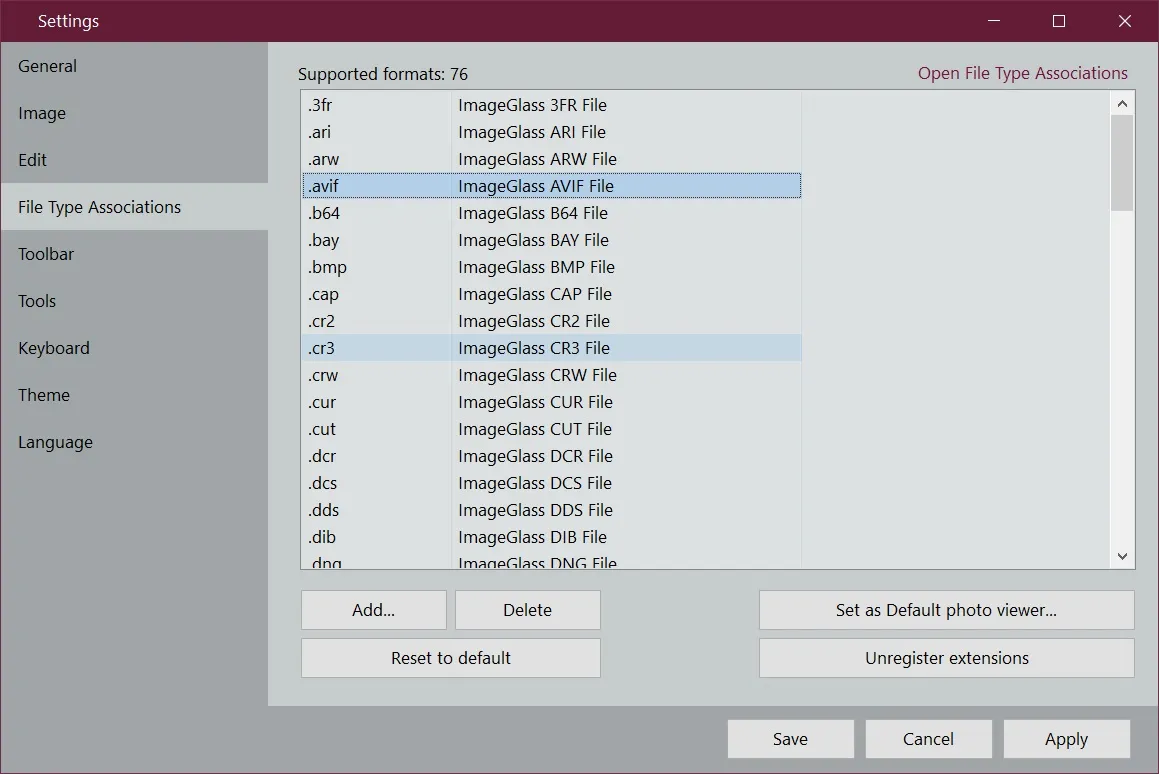Delete the selected file extension
Viewport: 1159px width, 774px height.
pyautogui.click(x=527, y=610)
